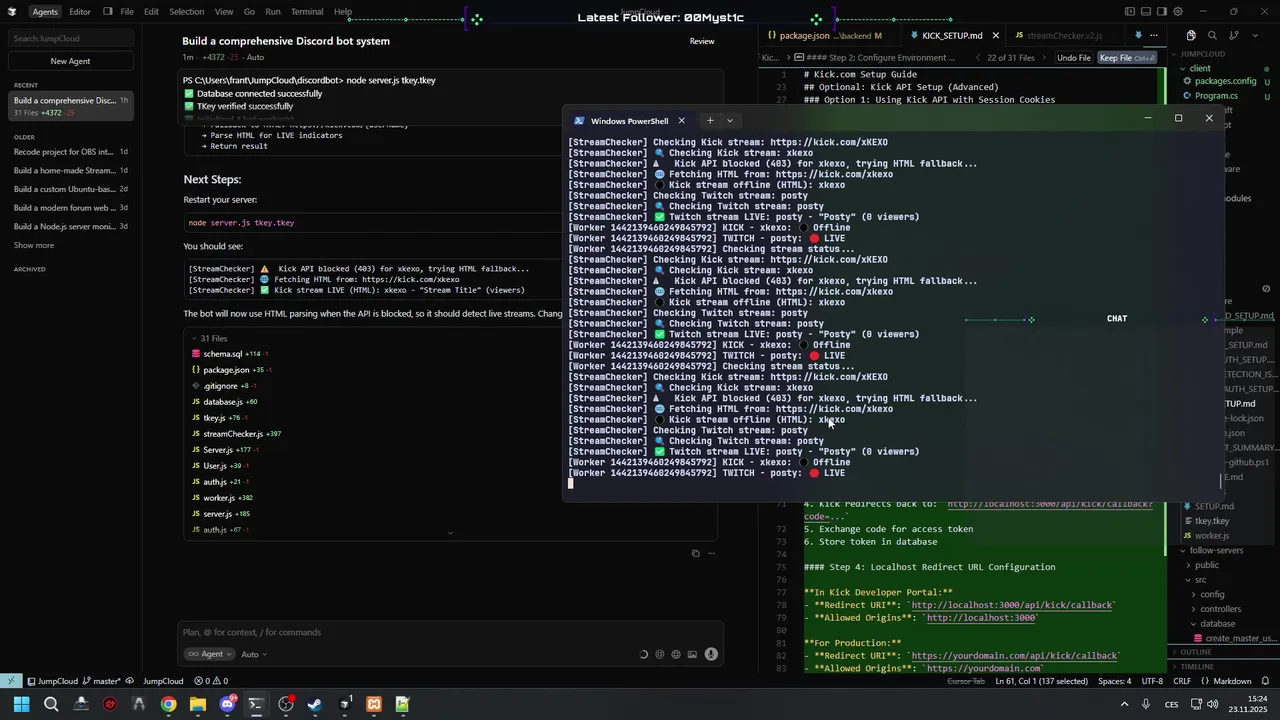Open packages.config in explorer

[1225, 81]
